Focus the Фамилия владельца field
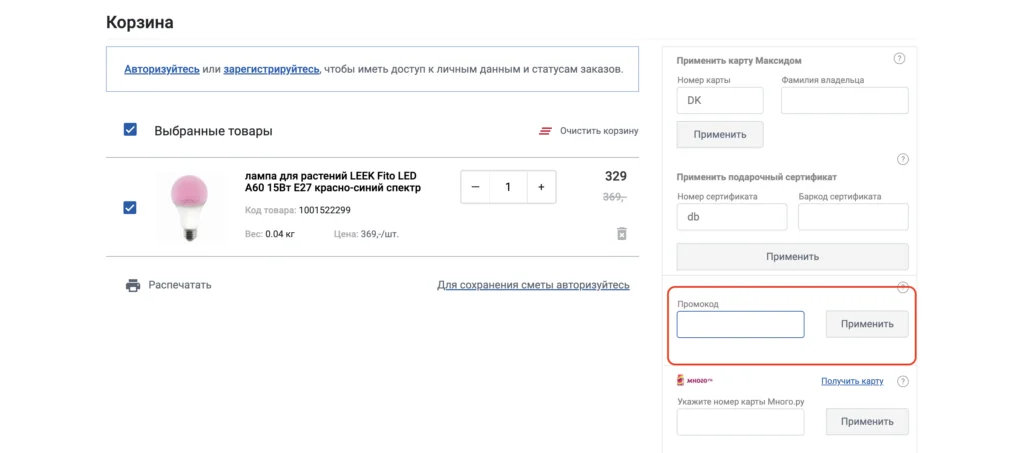The height and width of the screenshot is (453, 1024). coord(844,100)
